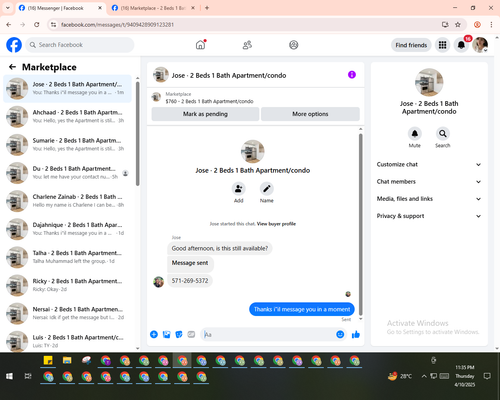Open a new browser tab

[x=207, y=8]
